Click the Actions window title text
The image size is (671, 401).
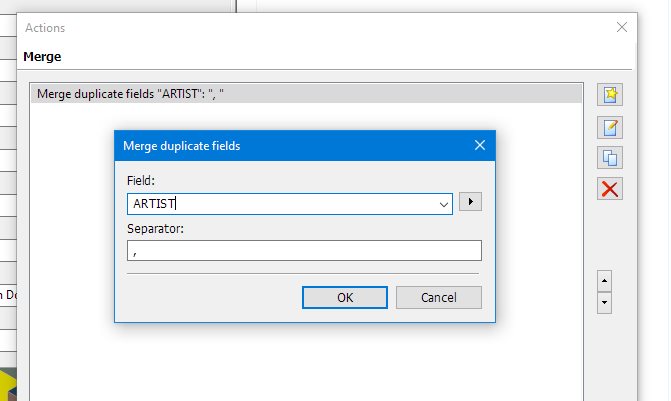pyautogui.click(x=45, y=28)
